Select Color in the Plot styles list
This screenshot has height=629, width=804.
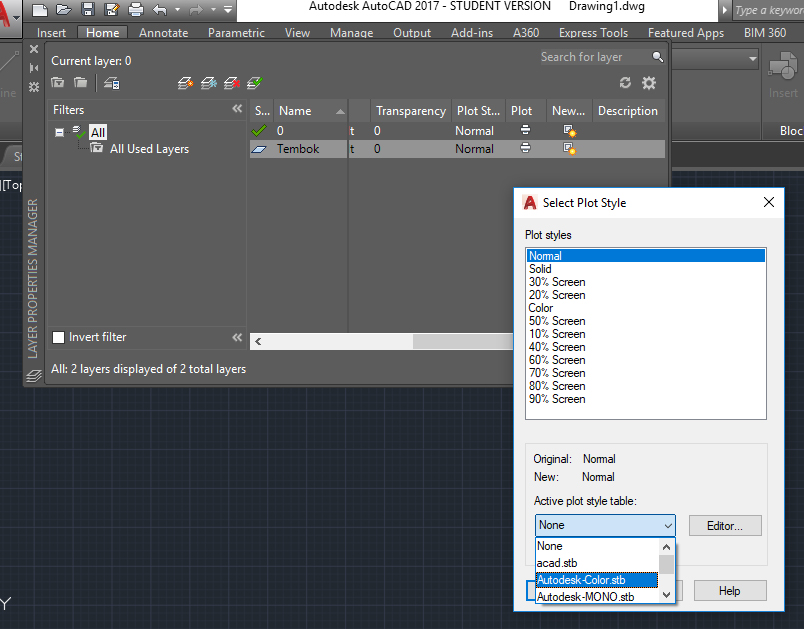(x=646, y=308)
